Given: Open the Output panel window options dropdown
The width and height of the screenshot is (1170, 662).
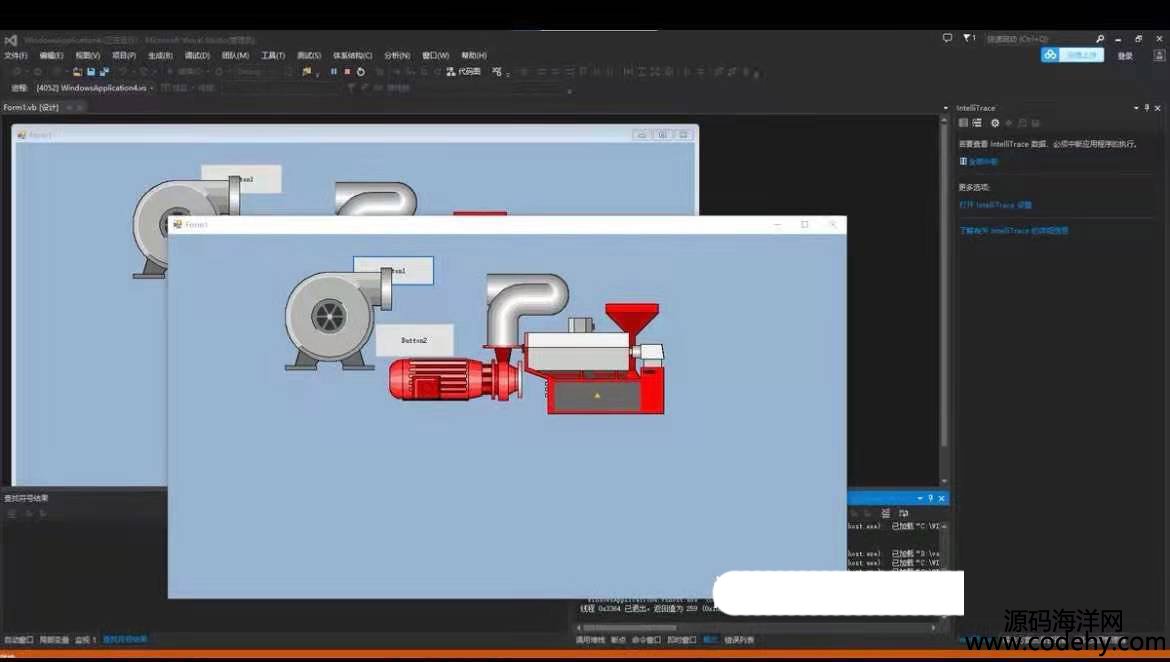Looking at the screenshot, I should (919, 498).
